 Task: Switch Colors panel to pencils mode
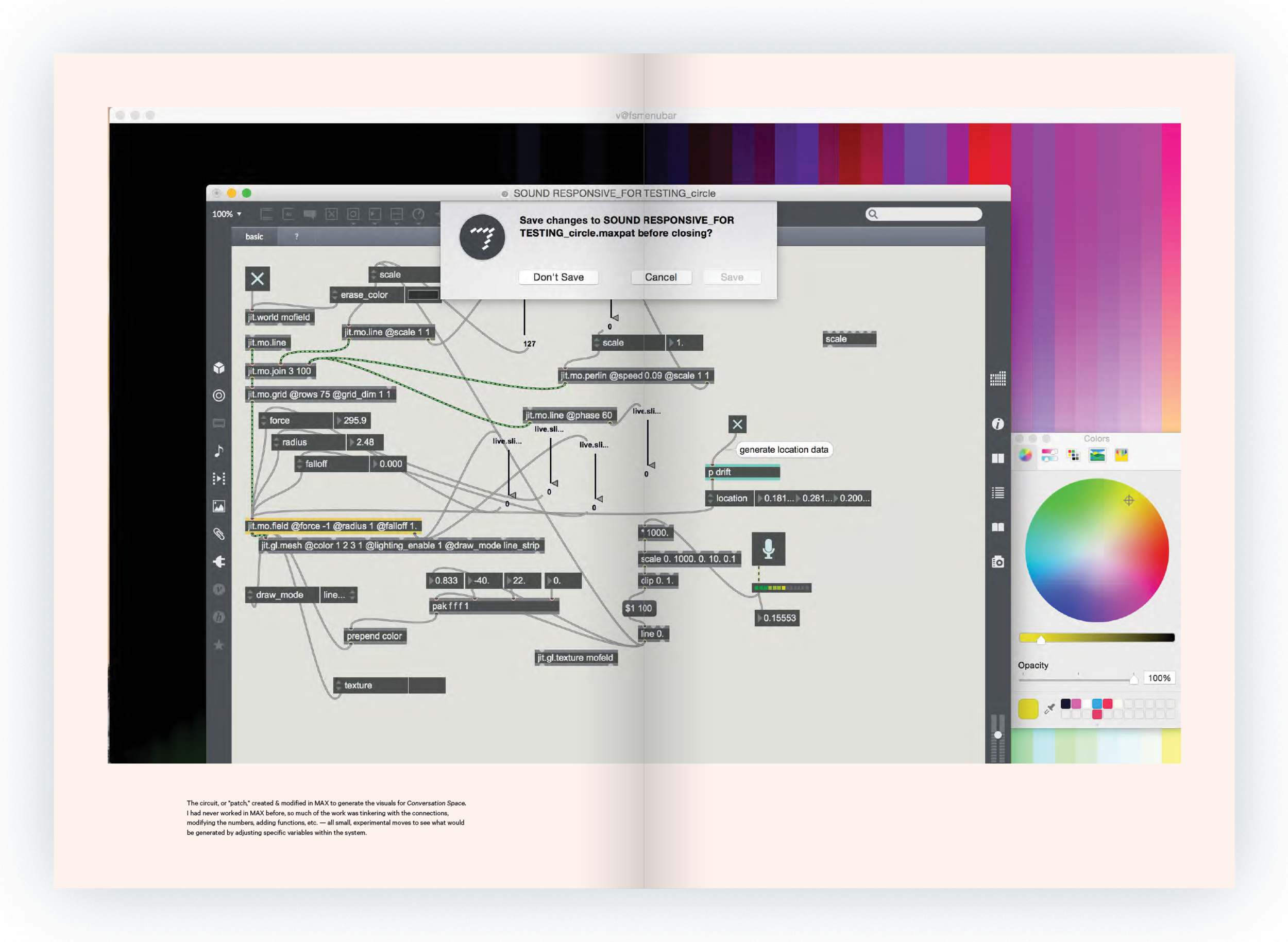point(1122,455)
